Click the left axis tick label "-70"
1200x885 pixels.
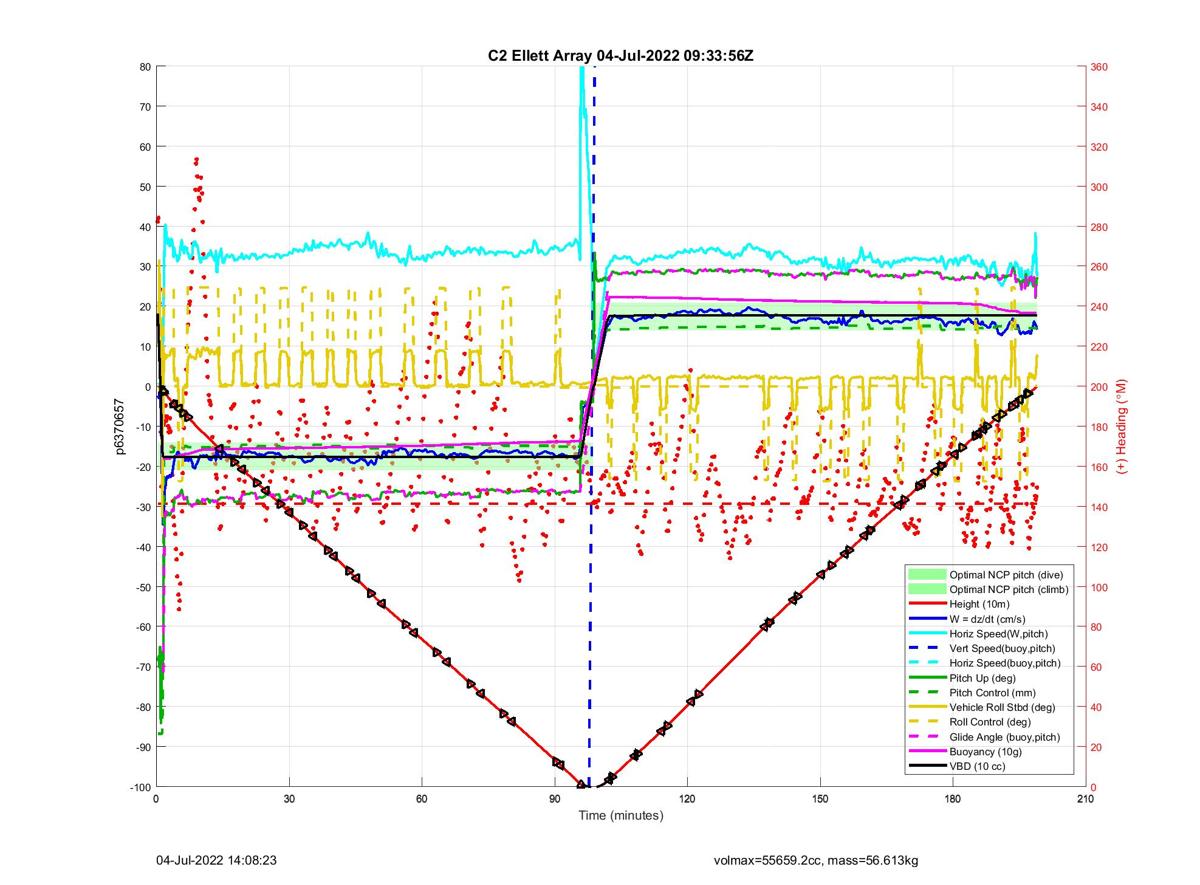tap(141, 667)
